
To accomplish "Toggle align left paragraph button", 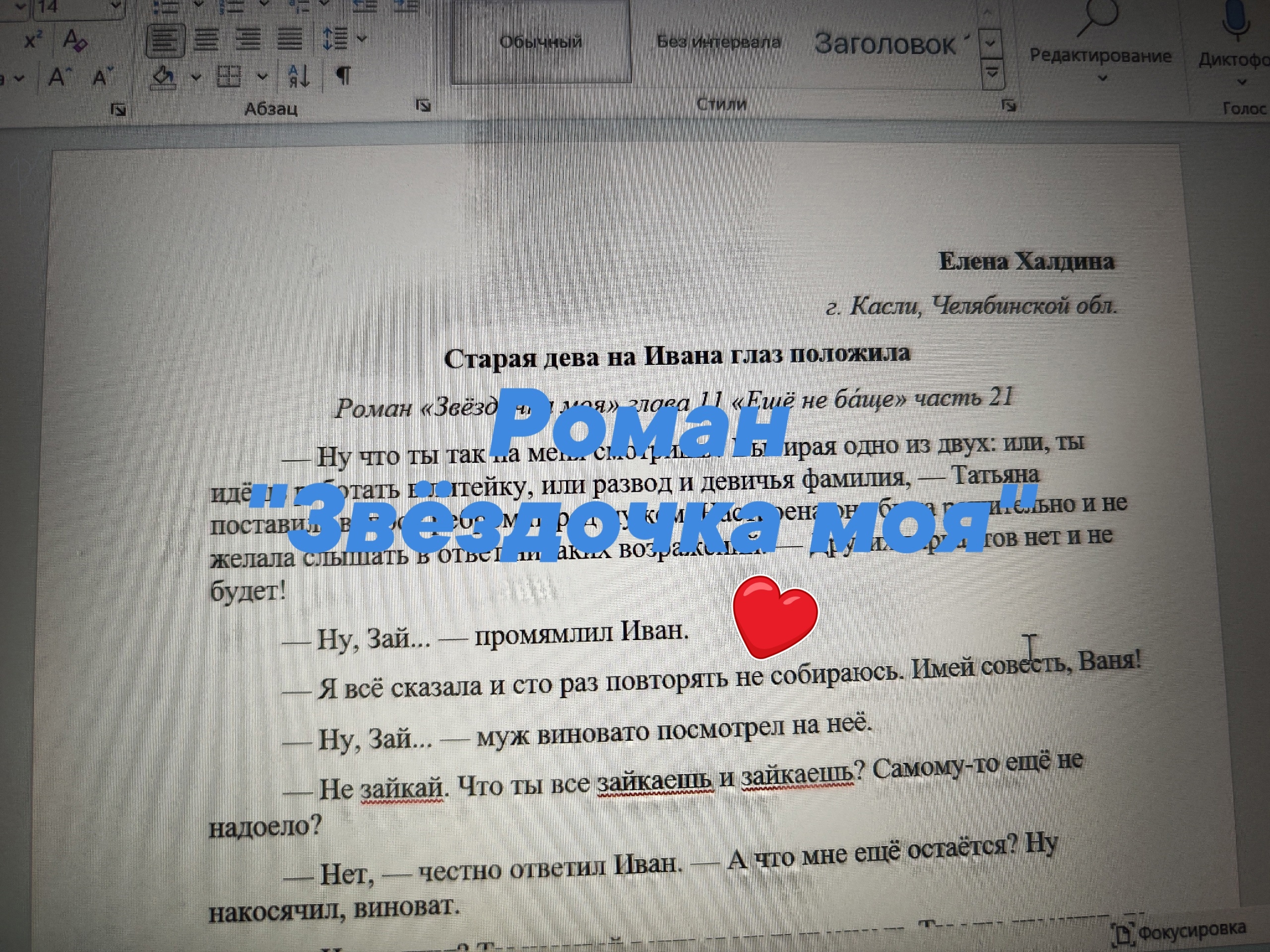I will coord(165,40).
